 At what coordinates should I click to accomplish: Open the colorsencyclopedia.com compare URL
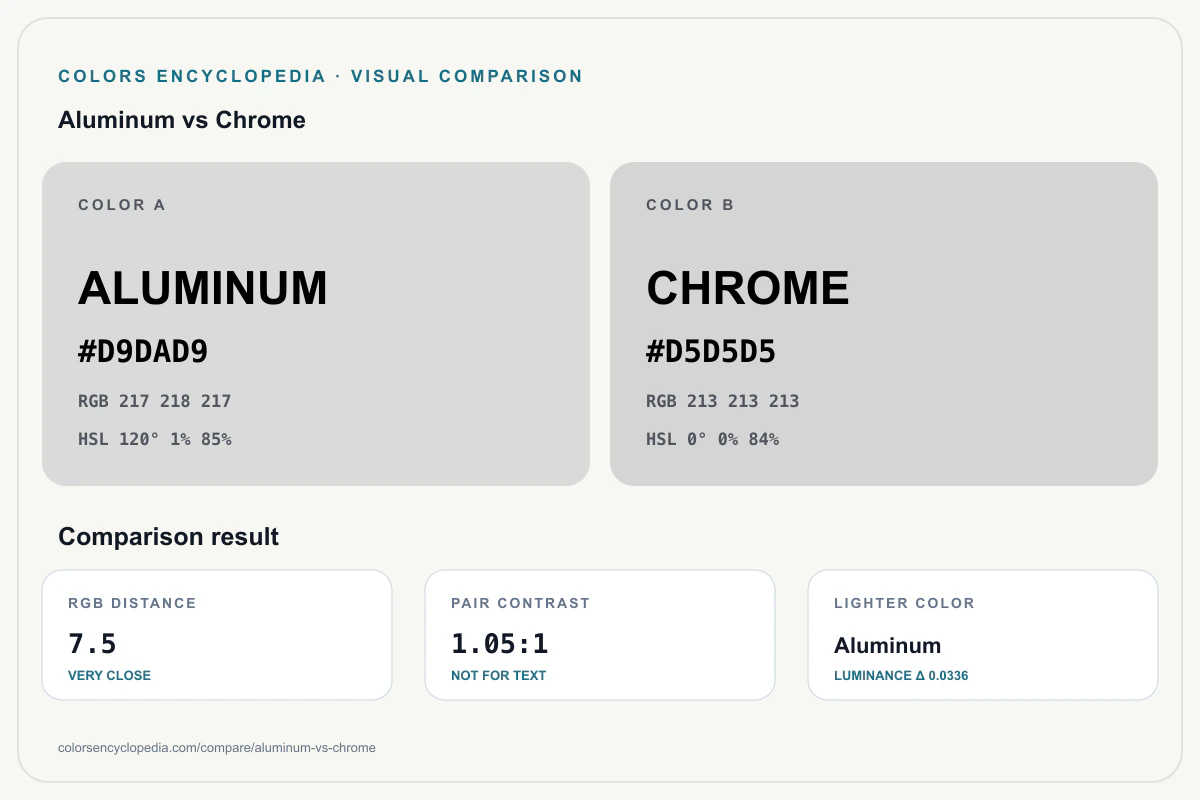coord(217,748)
